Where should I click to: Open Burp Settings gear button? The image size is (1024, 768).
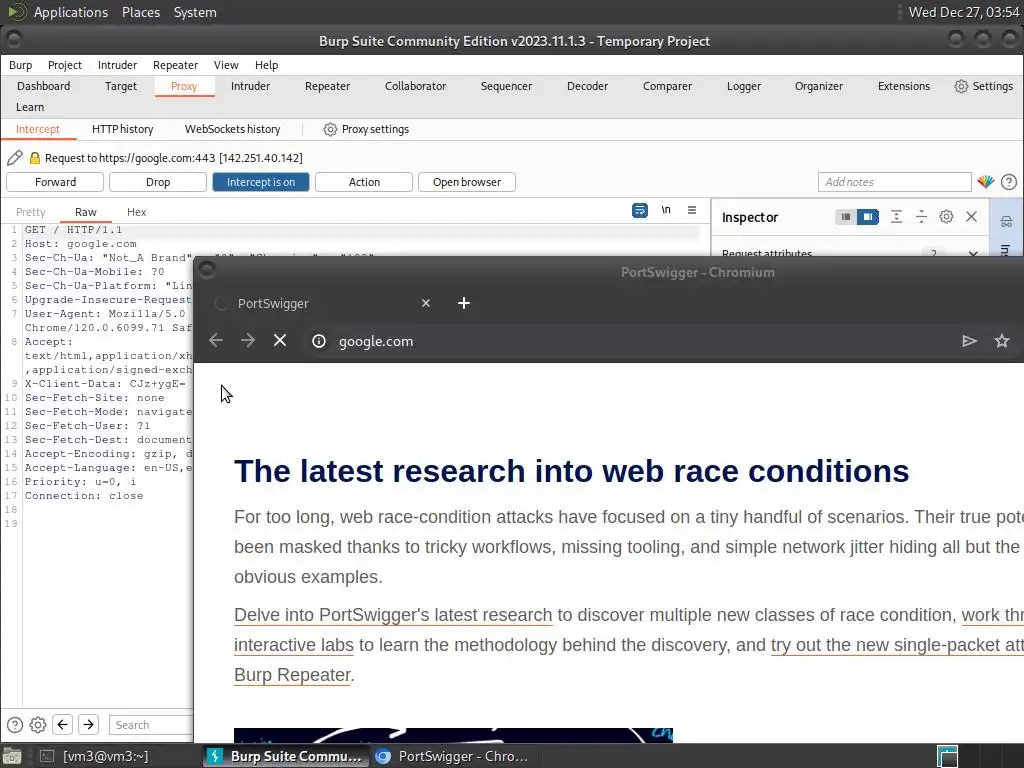click(984, 86)
